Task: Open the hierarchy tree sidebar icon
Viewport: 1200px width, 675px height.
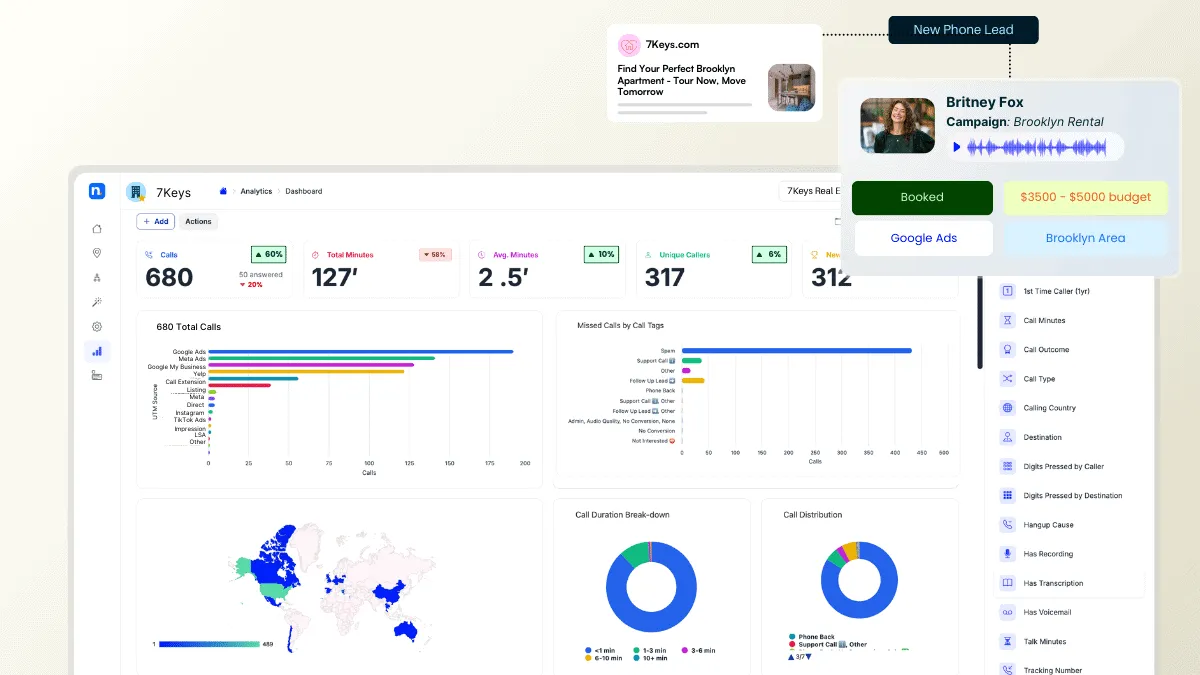Action: click(x=97, y=278)
